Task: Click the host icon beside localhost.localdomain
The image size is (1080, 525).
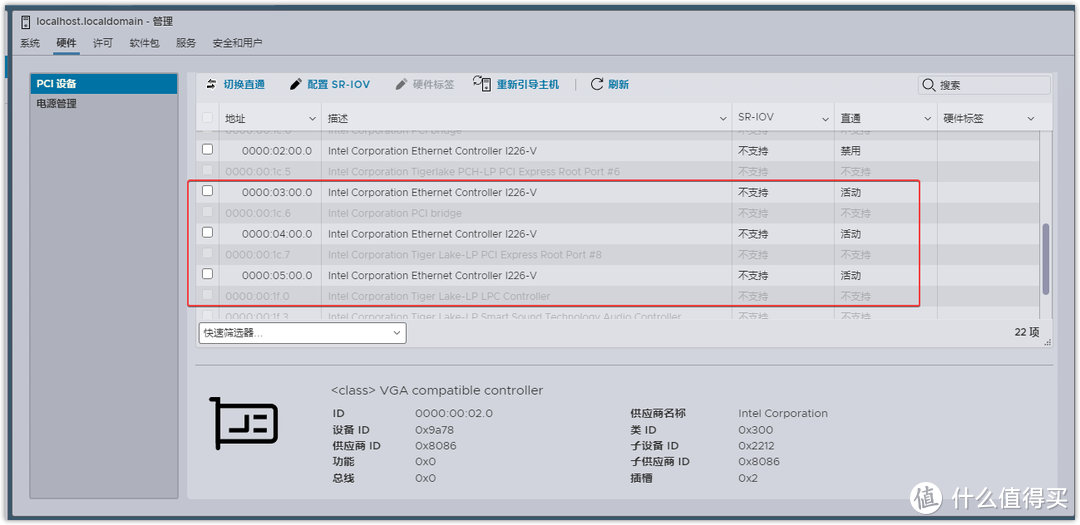Action: click(25, 22)
